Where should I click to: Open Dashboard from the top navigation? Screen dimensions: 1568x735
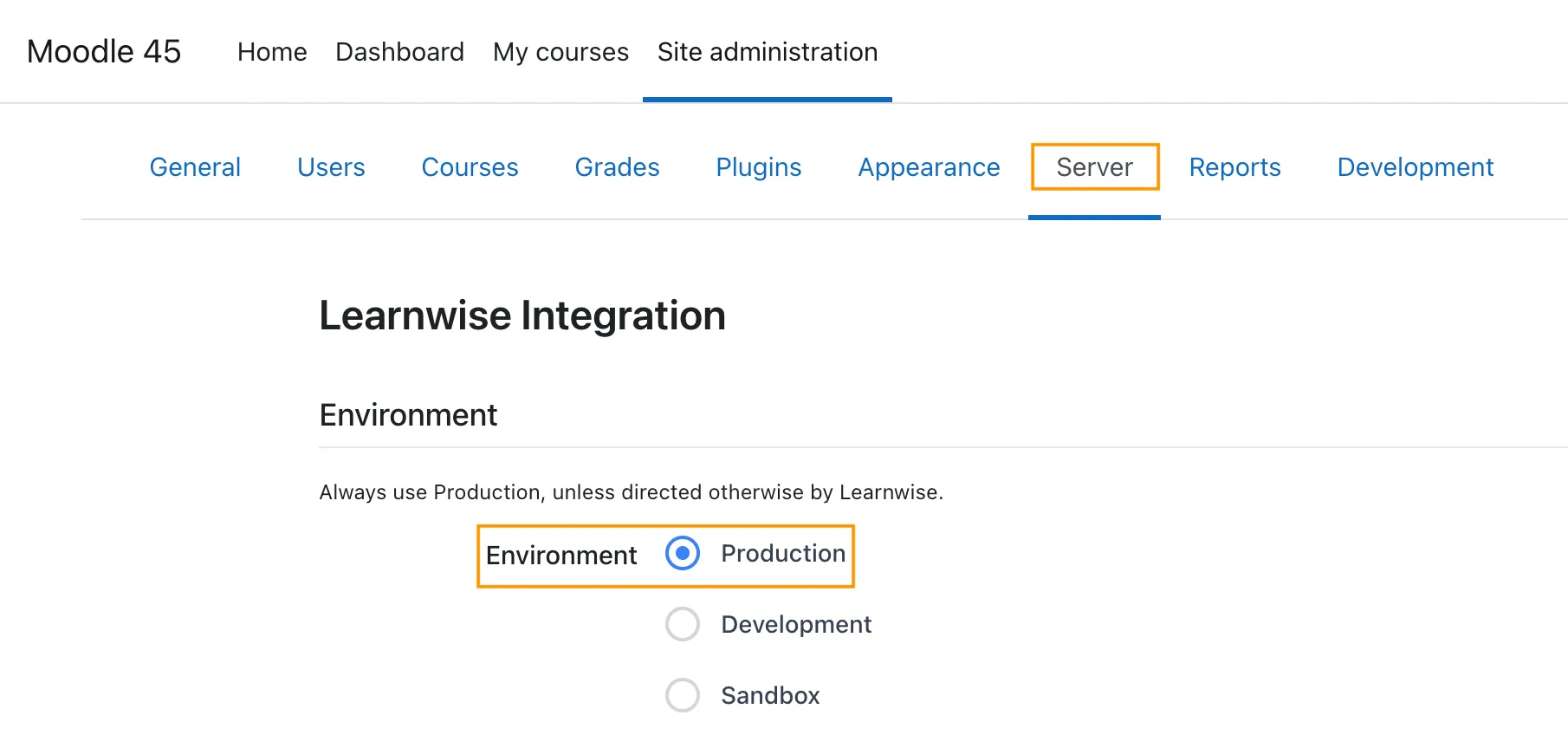coord(399,52)
